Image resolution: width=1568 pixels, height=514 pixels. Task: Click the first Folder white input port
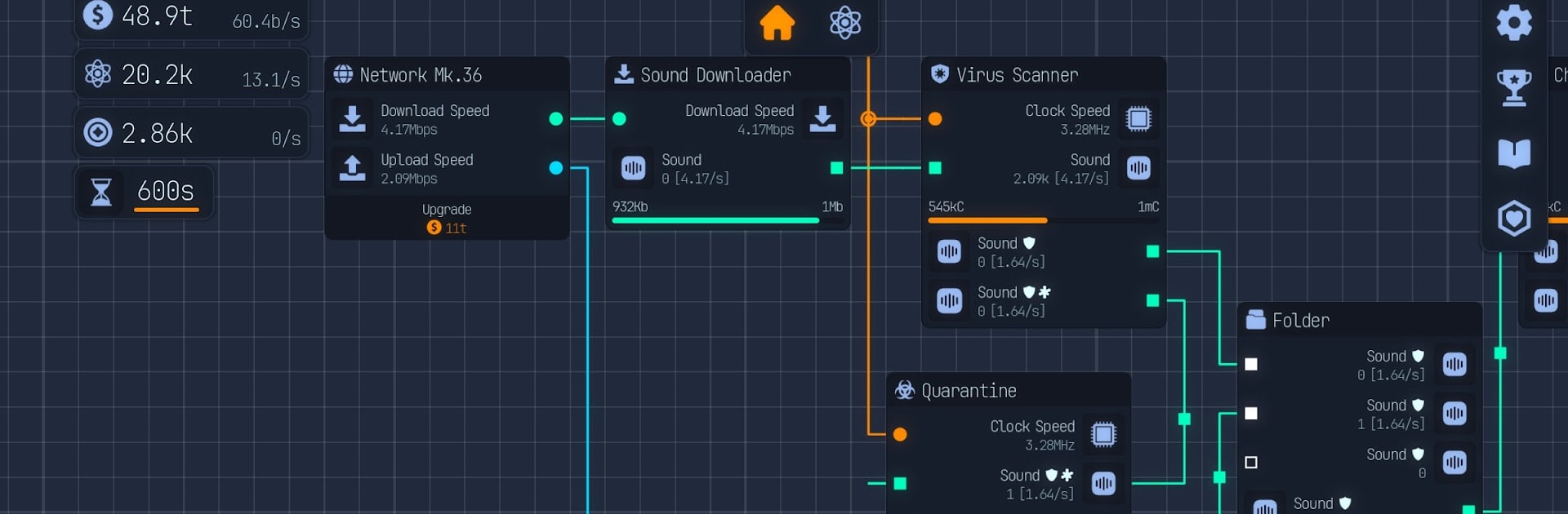point(1250,365)
